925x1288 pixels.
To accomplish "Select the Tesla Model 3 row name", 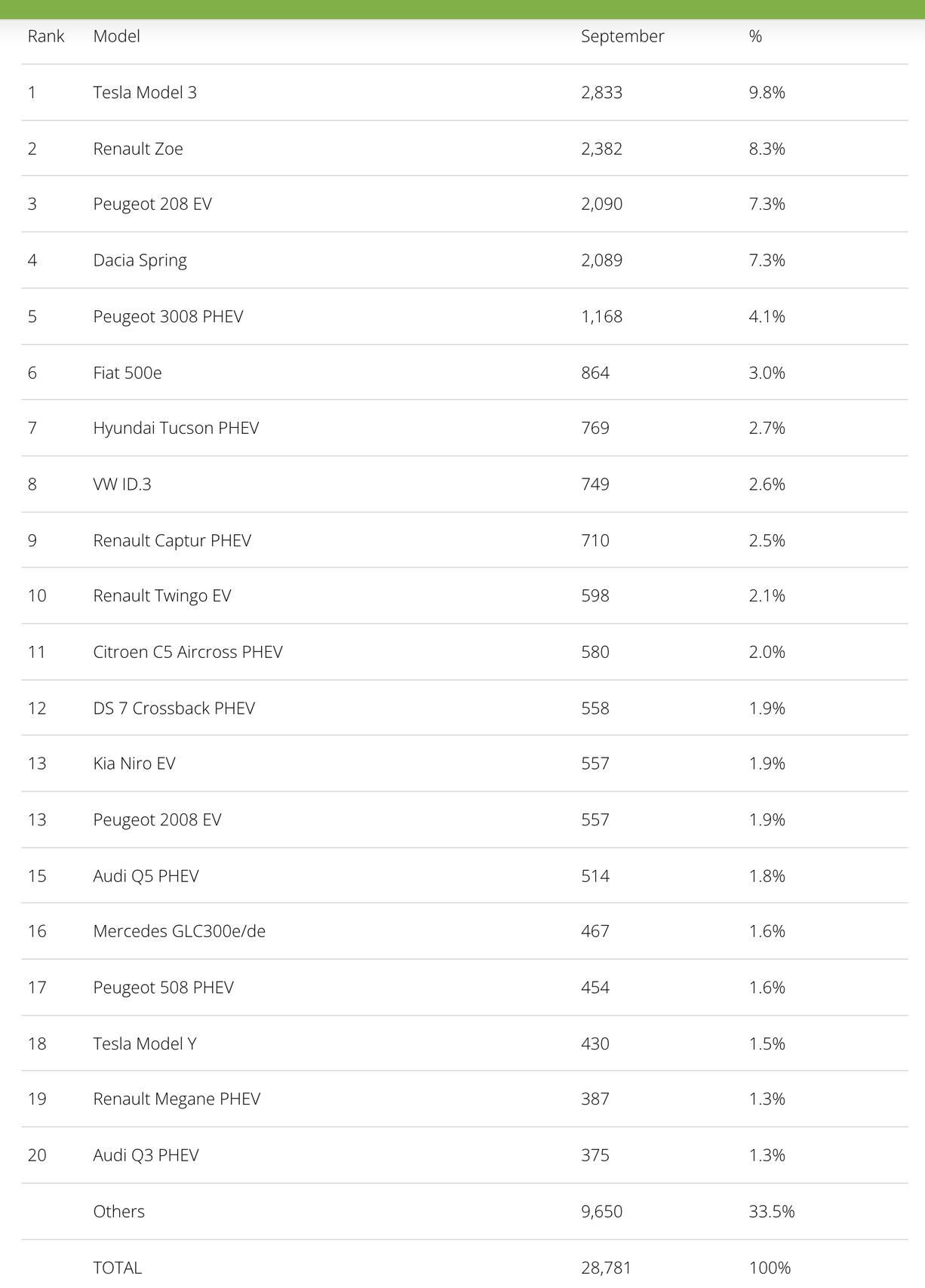I will click(144, 92).
